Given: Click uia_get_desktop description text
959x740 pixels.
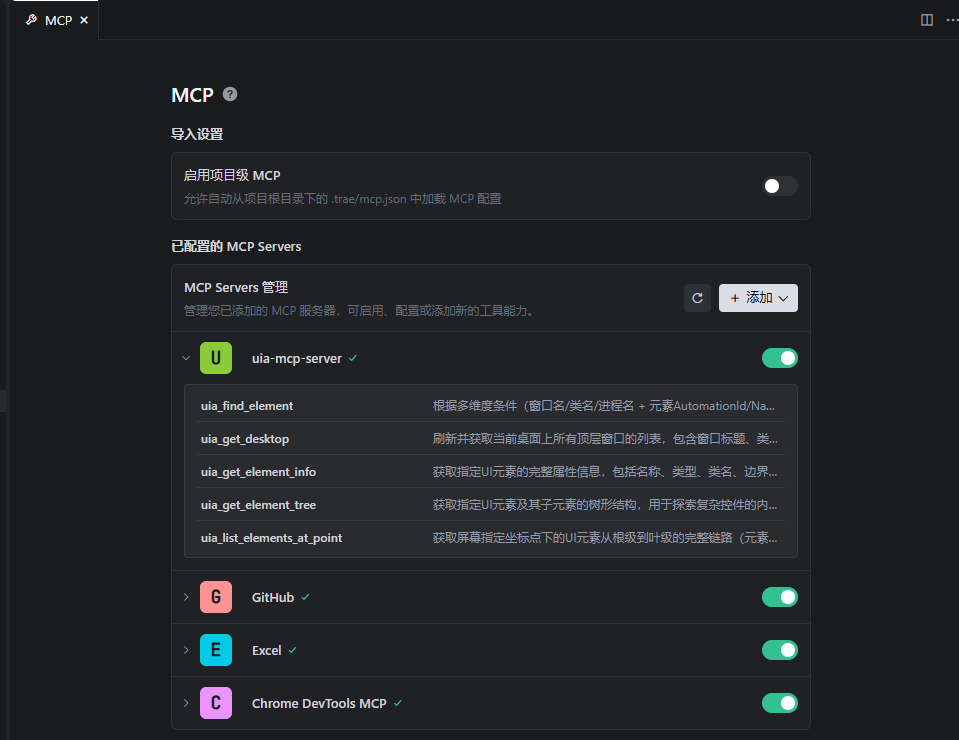Looking at the screenshot, I should [605, 439].
